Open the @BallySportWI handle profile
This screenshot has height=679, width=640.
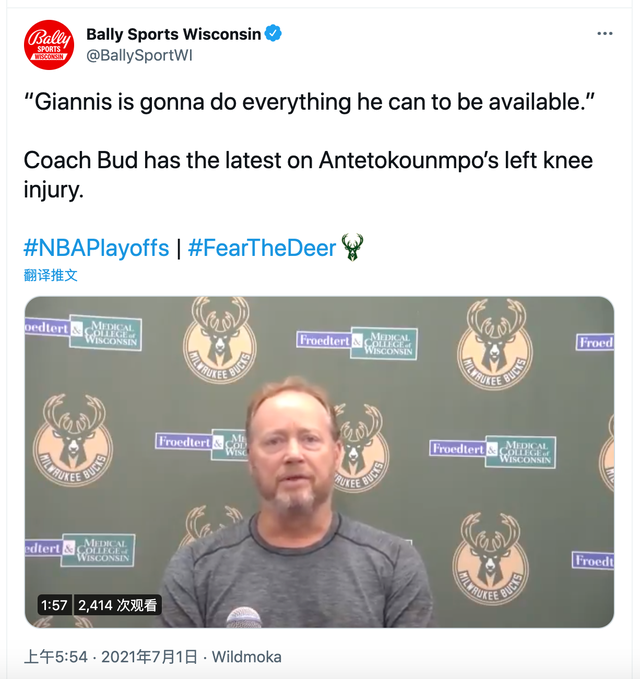139,56
